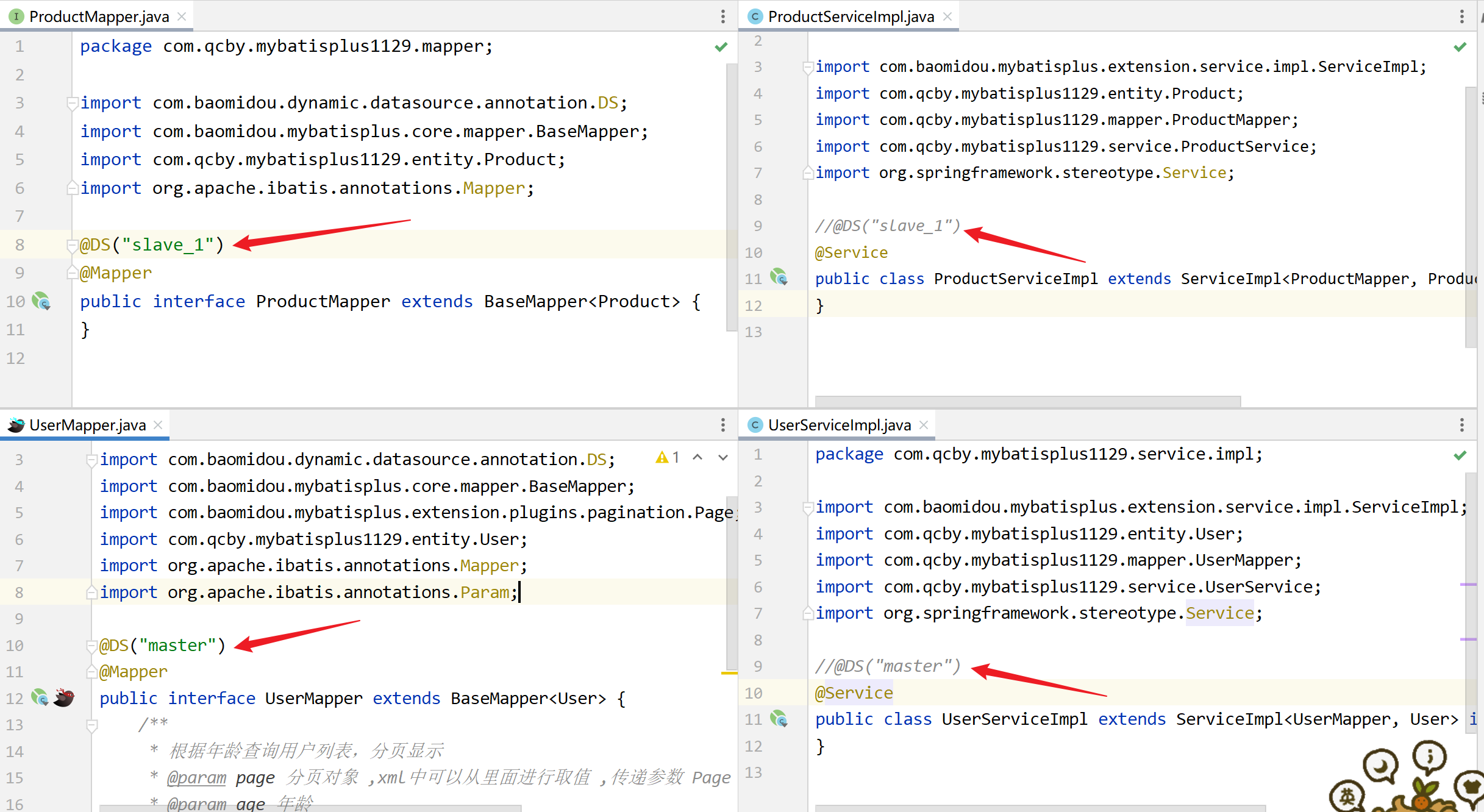Fold the Javadoc comment in UserMapper.java
Screen dimensions: 1484x812
coord(92,725)
